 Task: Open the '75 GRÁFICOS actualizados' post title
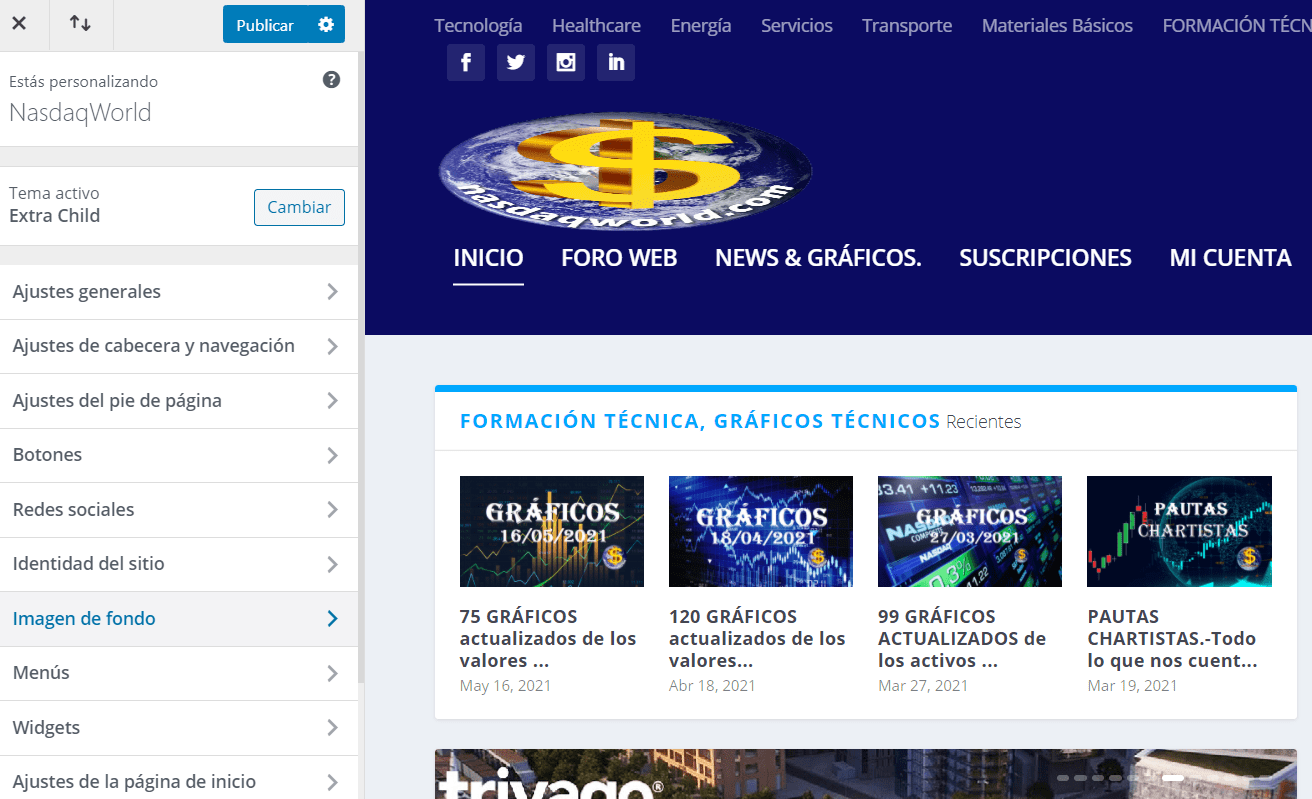(548, 638)
